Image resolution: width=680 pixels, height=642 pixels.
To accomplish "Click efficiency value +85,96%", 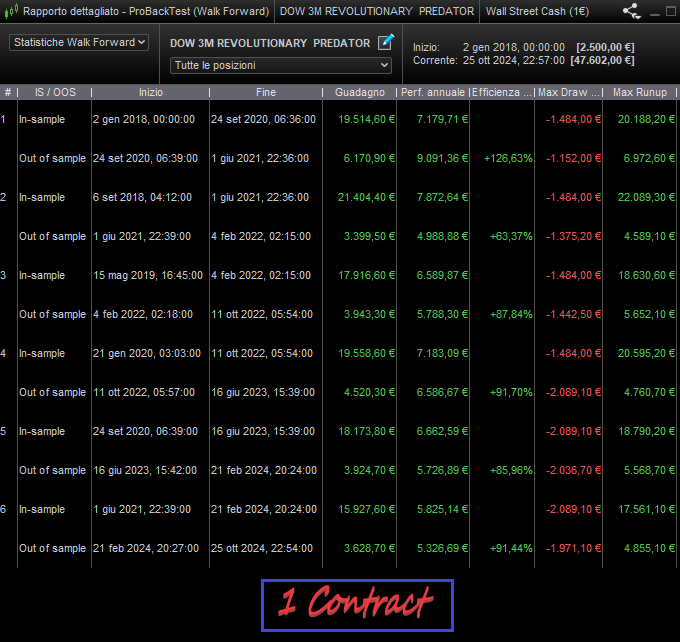I will pos(511,471).
